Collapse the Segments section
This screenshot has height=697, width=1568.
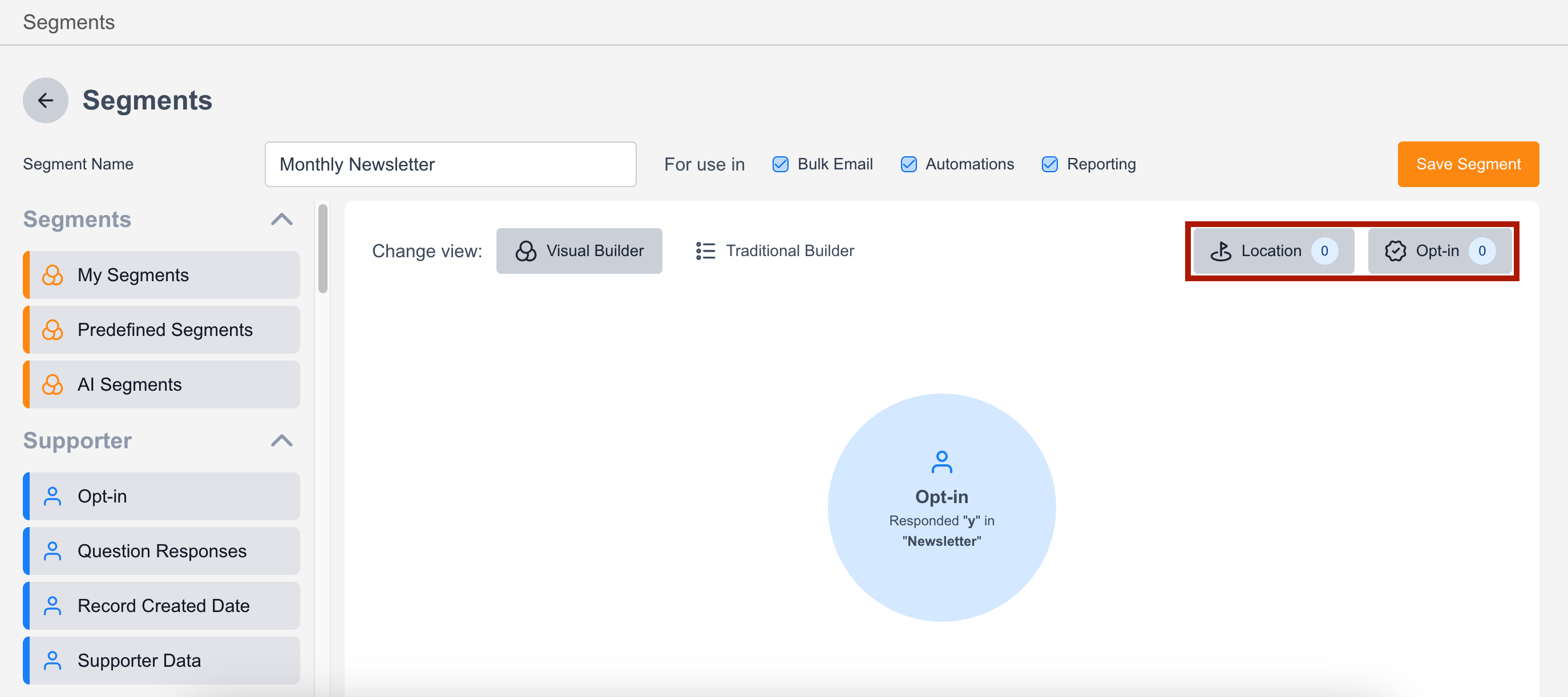(283, 219)
